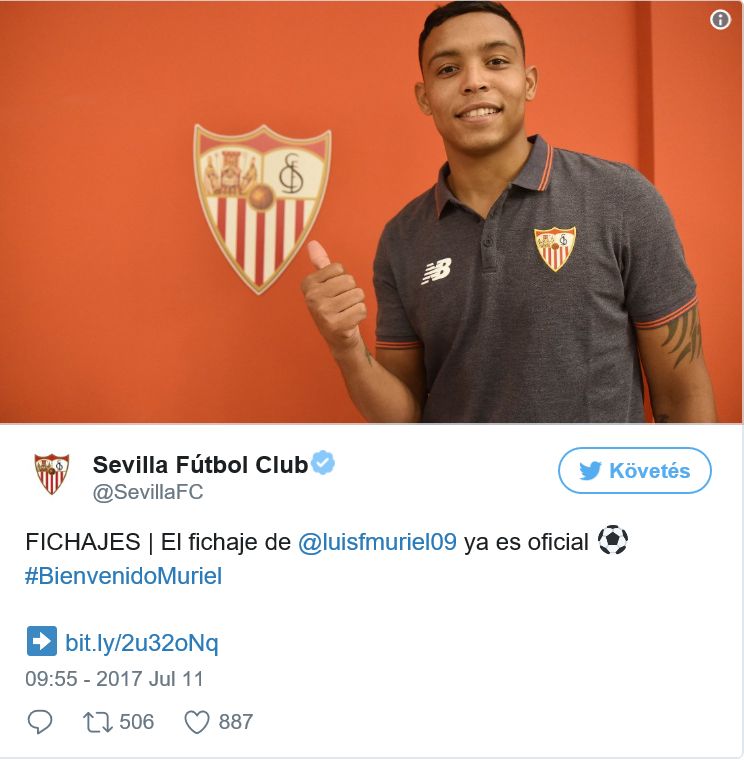Open the 09:55 - 2017 Jul 11 timestamp
The image size is (744, 760).
[x=114, y=679]
